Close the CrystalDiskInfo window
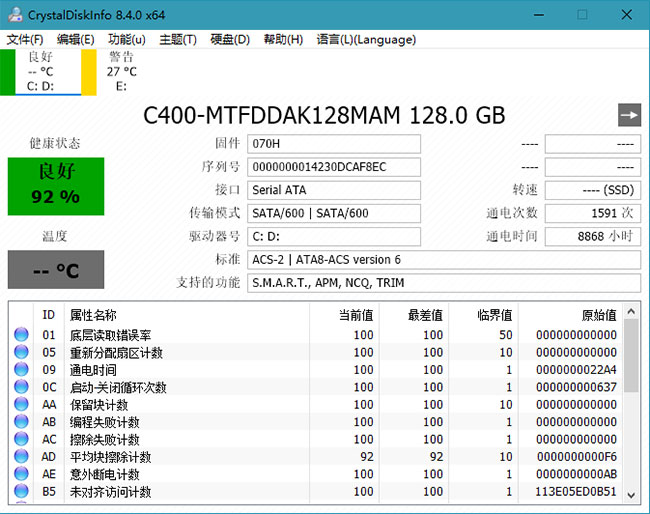 point(627,15)
